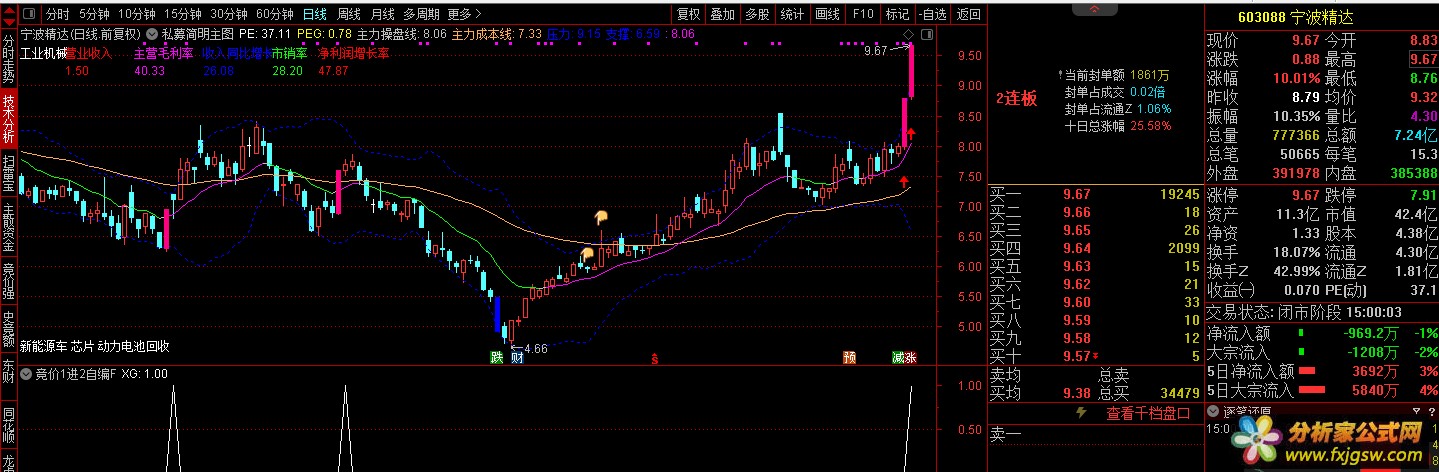Viewport: 1439px width, 472px height.
Task: Click the diamond icon at chart top-right
Action: (908, 35)
